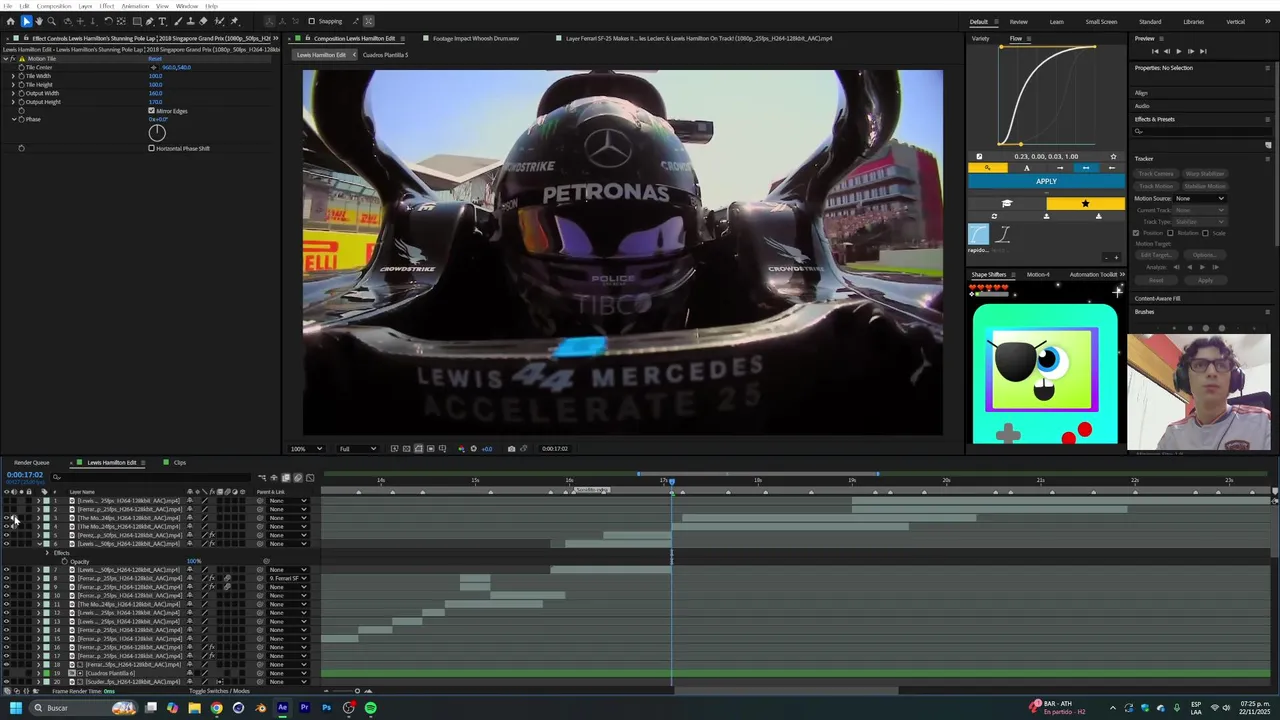Collapse the Phase property

13,119
